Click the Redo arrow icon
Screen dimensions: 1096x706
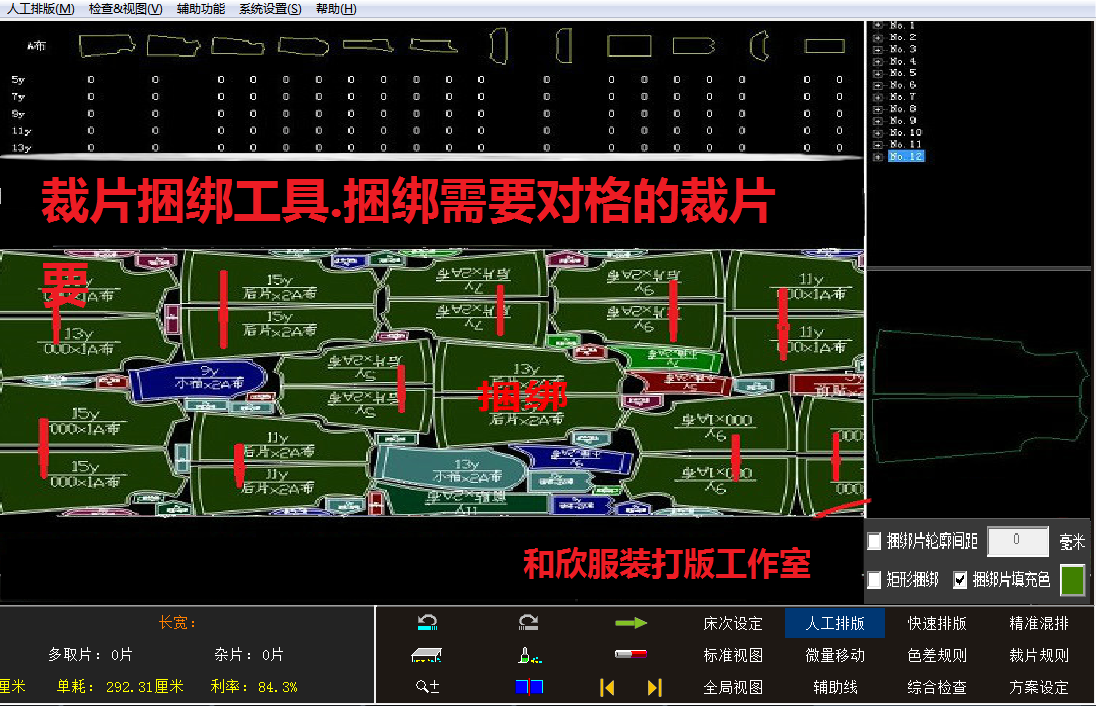click(x=528, y=621)
